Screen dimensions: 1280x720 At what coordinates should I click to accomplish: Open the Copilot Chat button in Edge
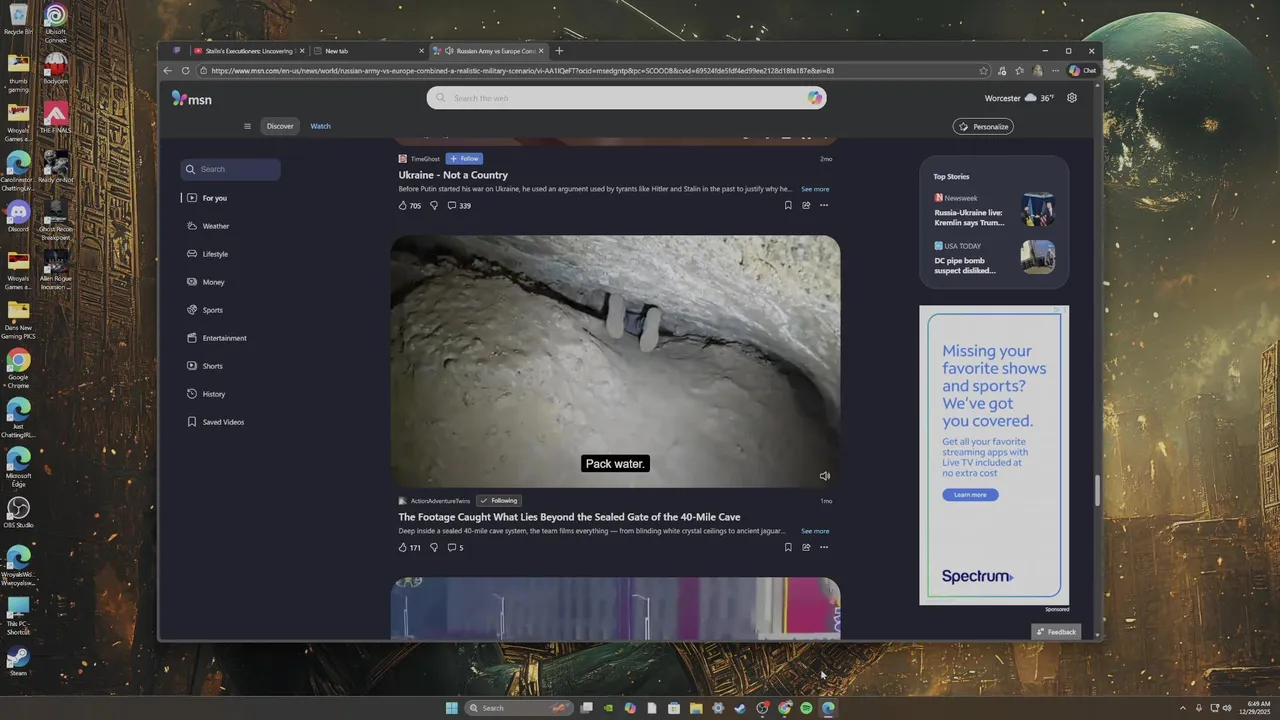tap(1082, 71)
